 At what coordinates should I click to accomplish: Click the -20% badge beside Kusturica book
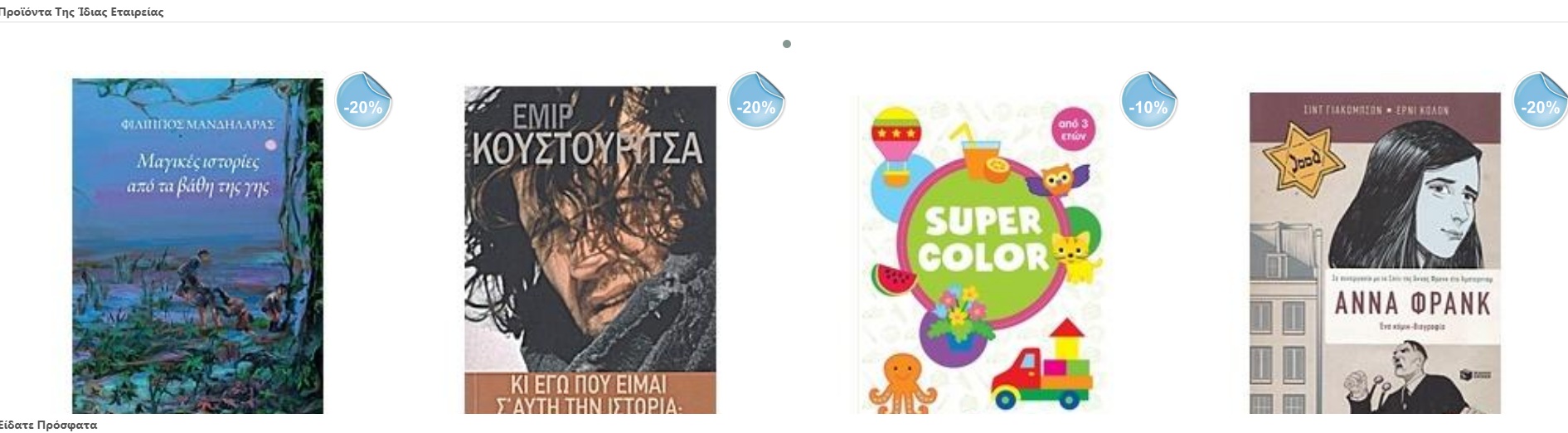pyautogui.click(x=756, y=101)
